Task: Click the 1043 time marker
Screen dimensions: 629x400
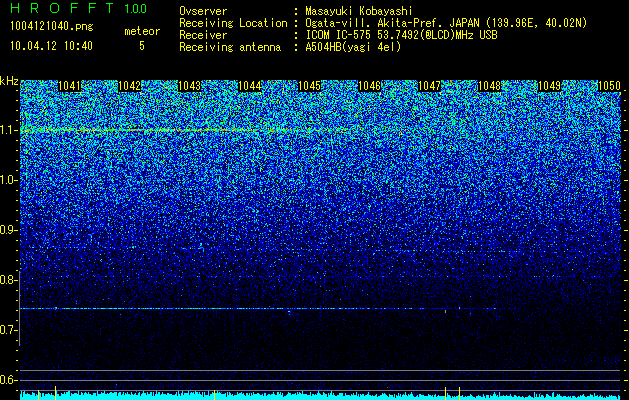Action: click(x=189, y=86)
